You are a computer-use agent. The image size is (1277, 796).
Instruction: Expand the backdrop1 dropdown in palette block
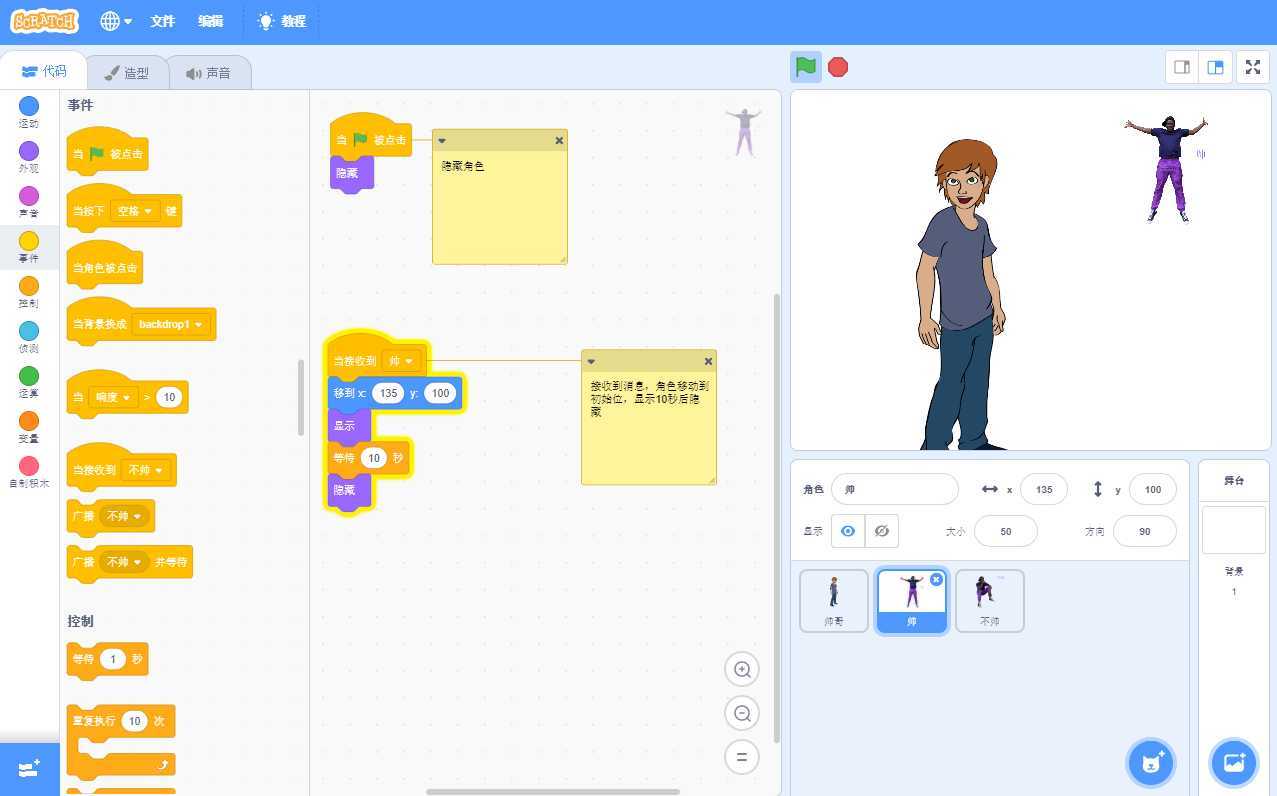point(171,324)
